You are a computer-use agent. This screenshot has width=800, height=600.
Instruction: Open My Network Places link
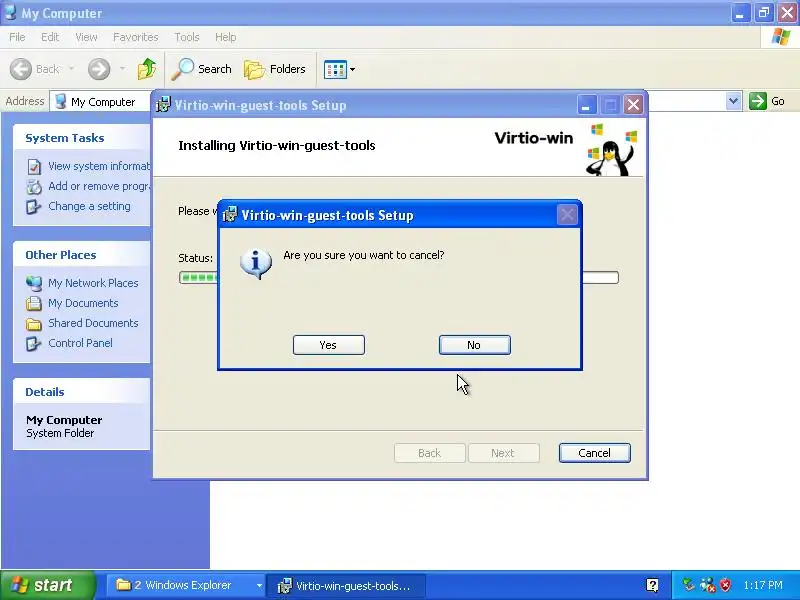click(93, 283)
